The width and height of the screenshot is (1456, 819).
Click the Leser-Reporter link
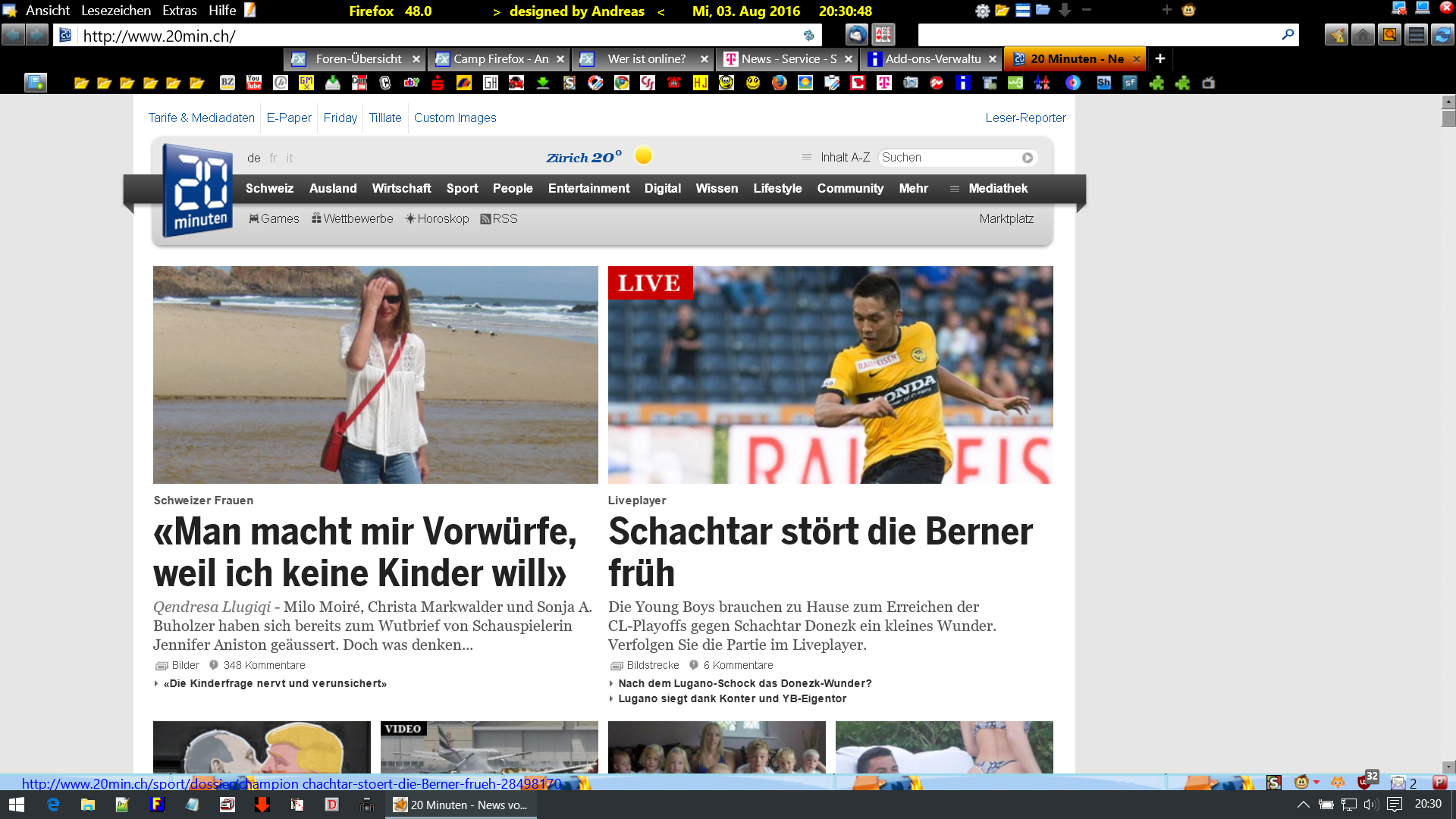click(1025, 118)
